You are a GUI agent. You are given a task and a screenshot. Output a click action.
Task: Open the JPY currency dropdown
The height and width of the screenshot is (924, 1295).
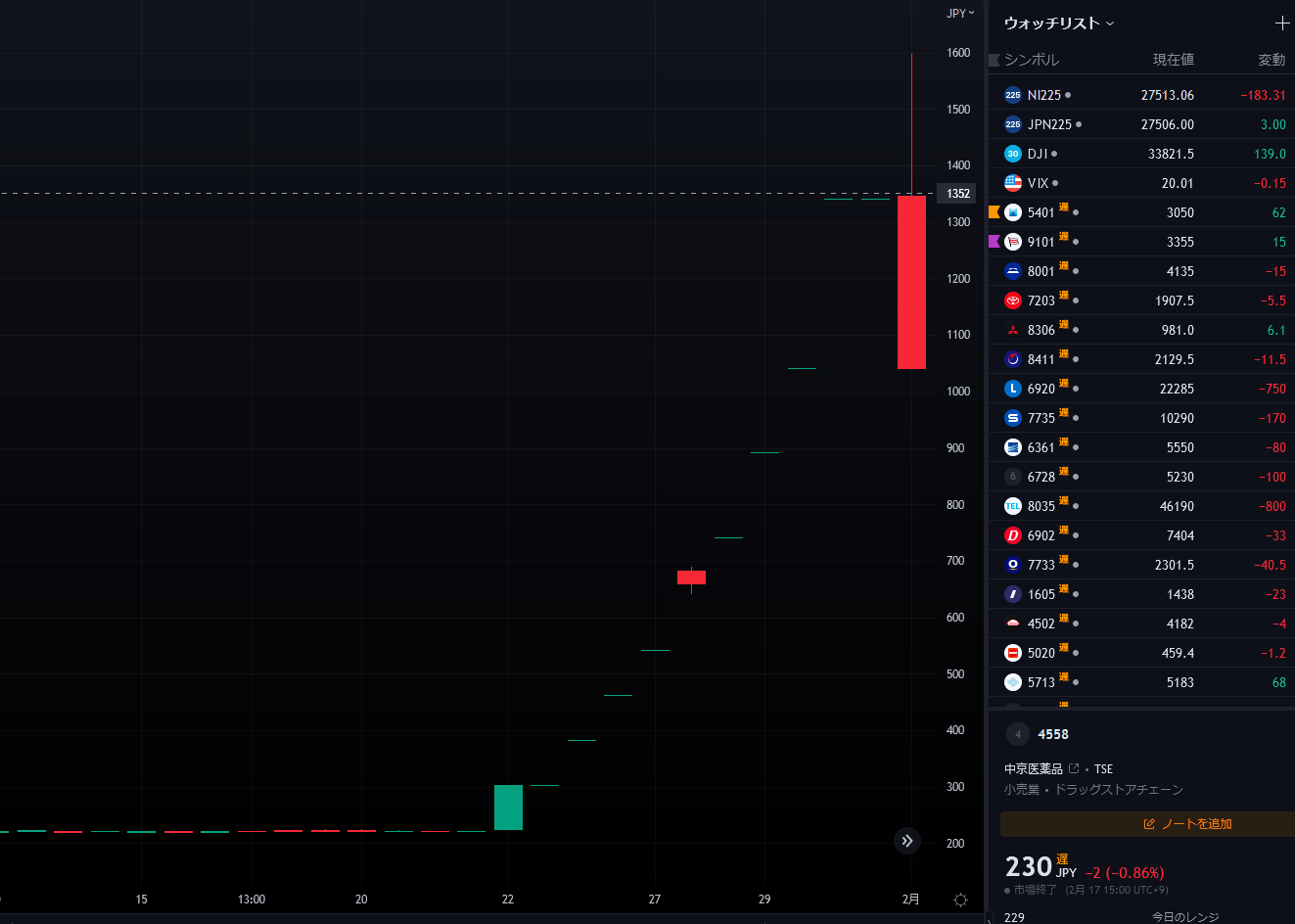(x=959, y=13)
